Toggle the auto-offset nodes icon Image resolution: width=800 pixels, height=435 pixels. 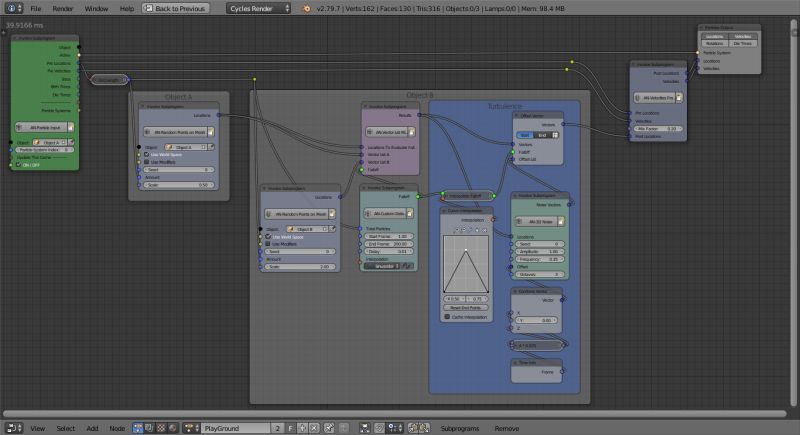pos(364,428)
